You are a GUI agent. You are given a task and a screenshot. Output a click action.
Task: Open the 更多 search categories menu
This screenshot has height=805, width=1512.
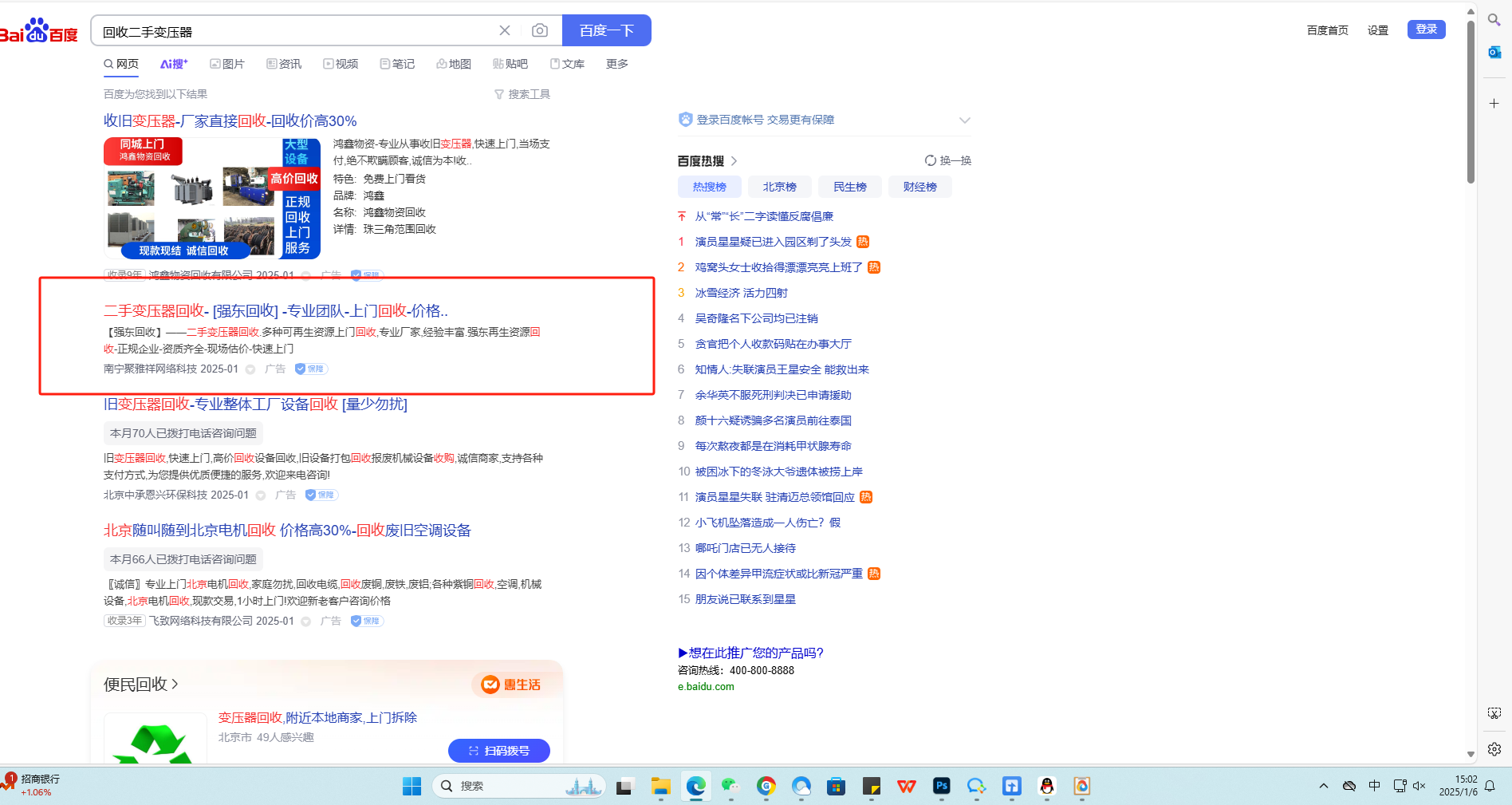point(616,64)
